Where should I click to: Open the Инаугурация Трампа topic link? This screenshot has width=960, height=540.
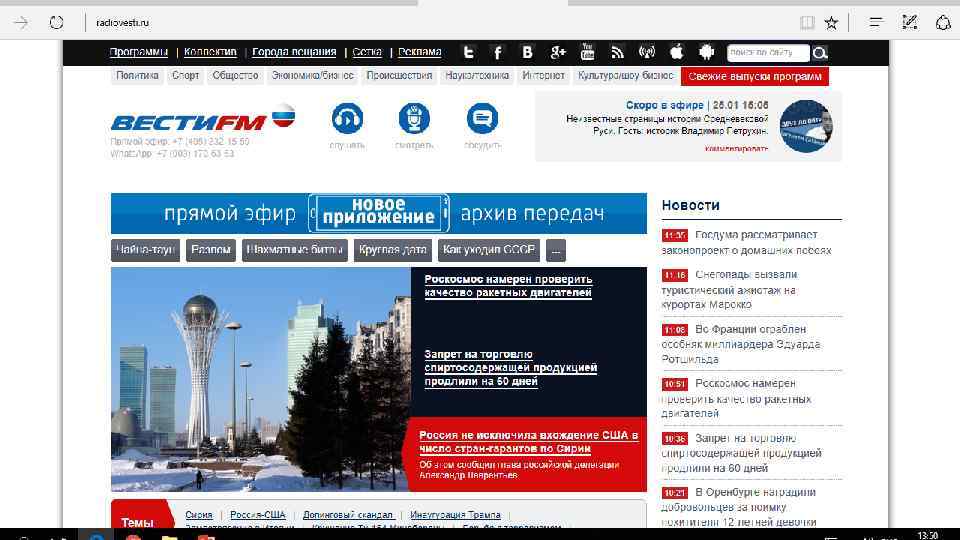click(456, 515)
